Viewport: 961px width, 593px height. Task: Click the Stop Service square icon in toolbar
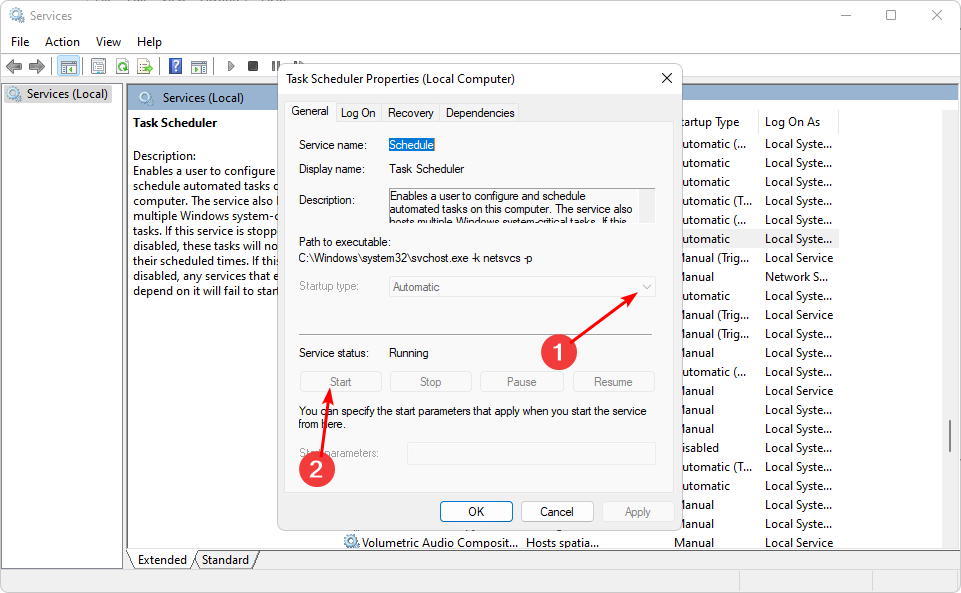(253, 66)
